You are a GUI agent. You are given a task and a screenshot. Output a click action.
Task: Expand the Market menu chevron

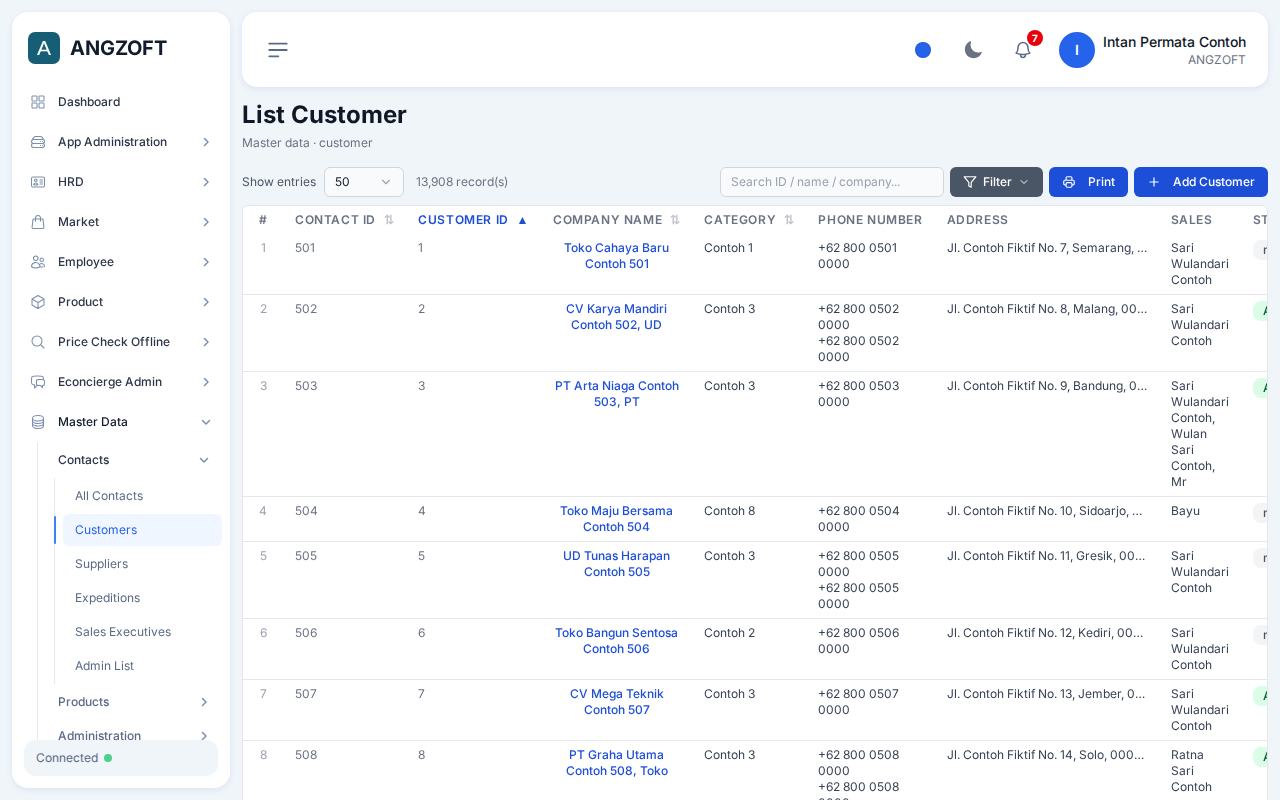point(206,222)
